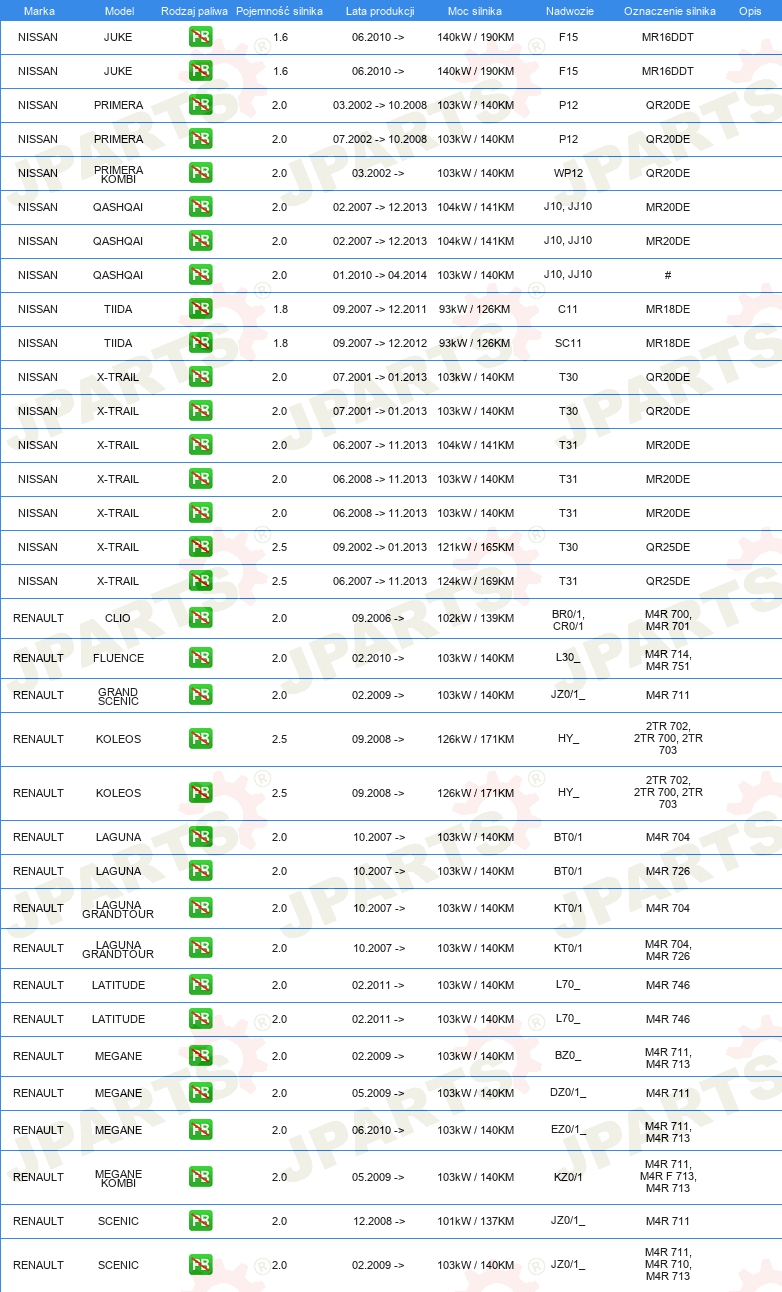
Task: Click the Marka column header
Action: coord(39,10)
